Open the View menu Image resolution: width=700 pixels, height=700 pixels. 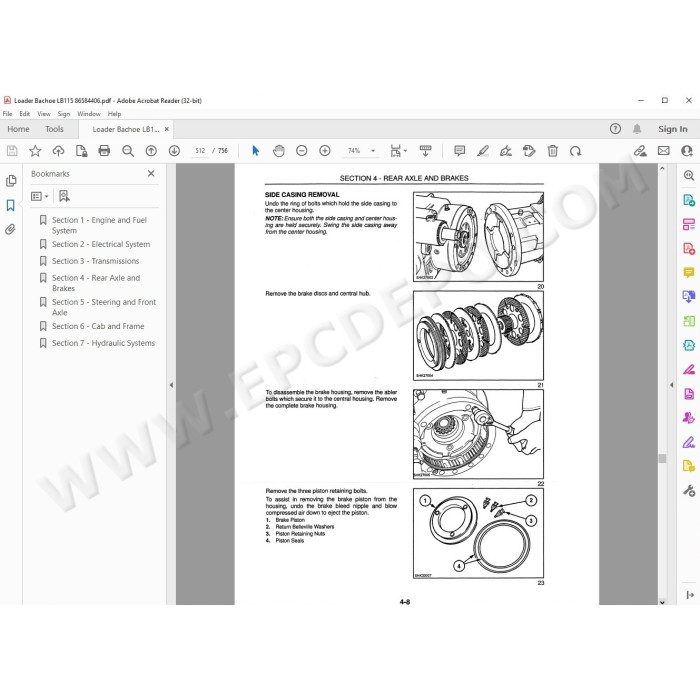click(44, 114)
